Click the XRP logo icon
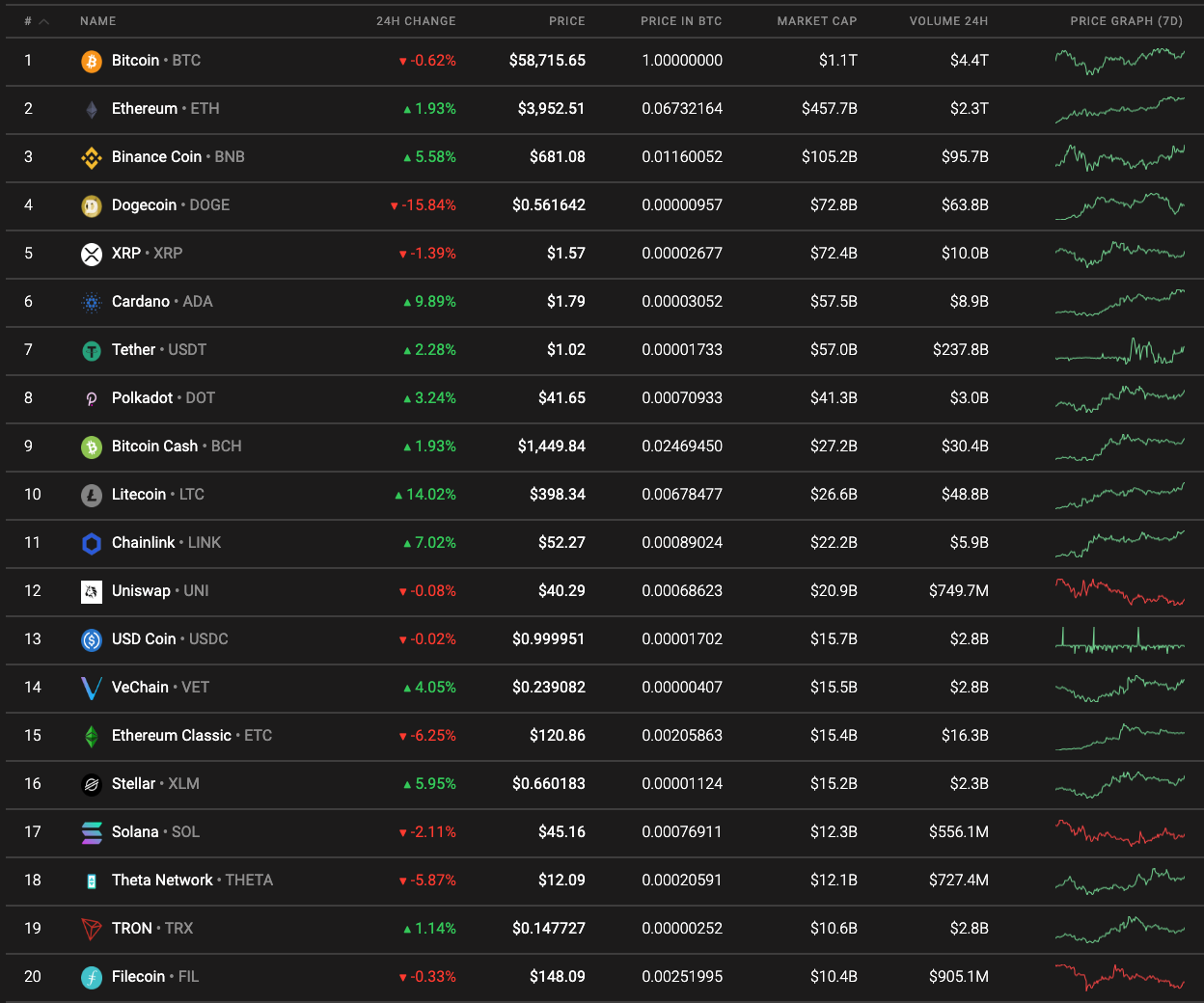The height and width of the screenshot is (1003, 1204). coord(92,255)
